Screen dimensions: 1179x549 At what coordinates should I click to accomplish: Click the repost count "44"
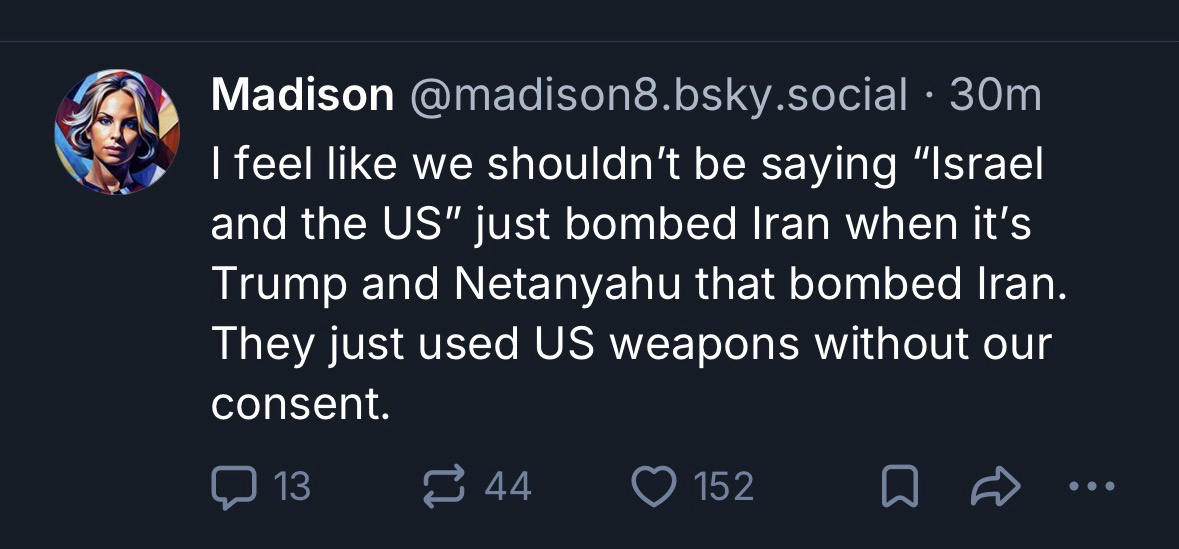coord(508,487)
